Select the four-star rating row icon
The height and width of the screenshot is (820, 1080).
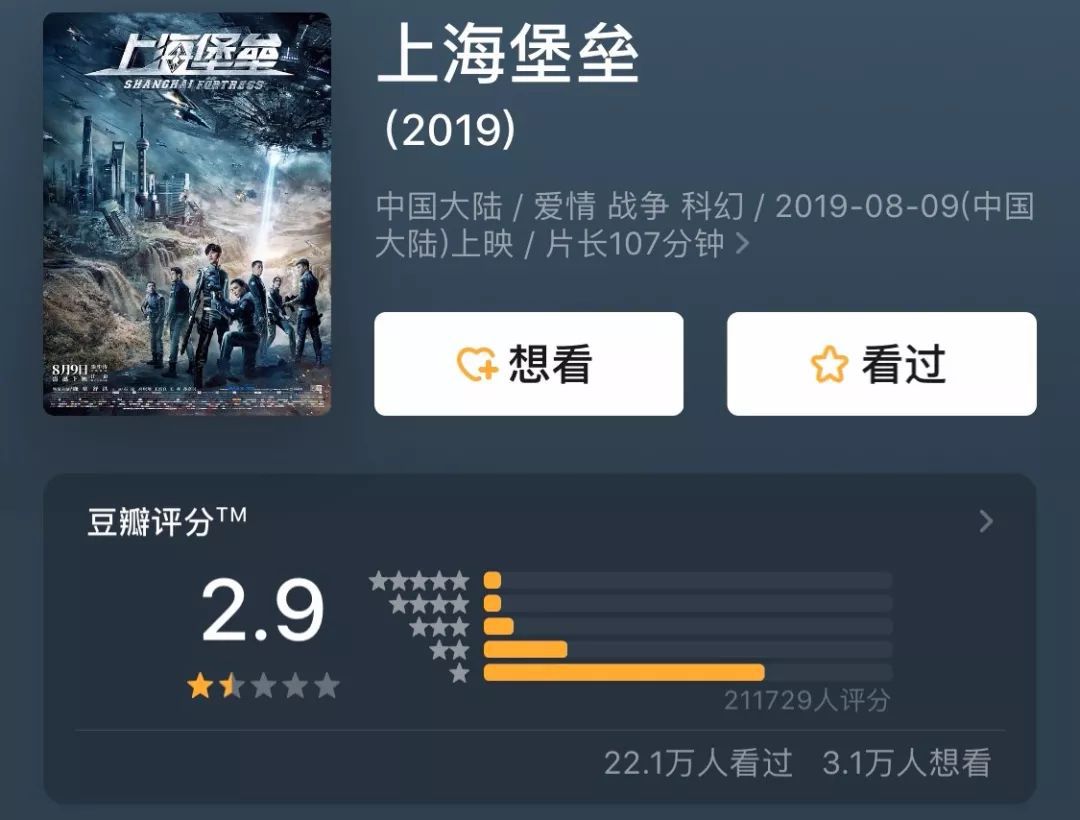click(x=429, y=605)
